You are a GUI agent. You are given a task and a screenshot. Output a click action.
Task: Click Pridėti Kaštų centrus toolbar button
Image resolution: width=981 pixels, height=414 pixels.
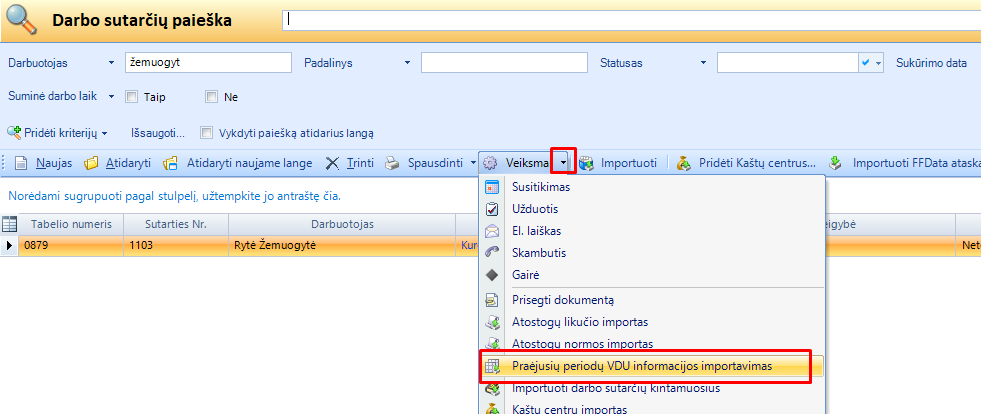(x=684, y=162)
